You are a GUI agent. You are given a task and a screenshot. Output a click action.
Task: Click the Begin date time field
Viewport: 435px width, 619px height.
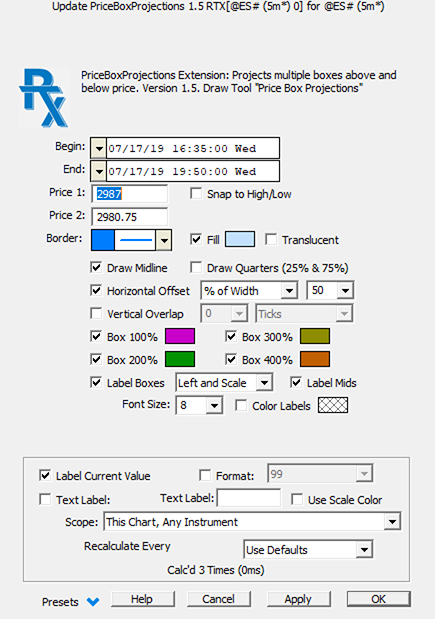pos(193,148)
